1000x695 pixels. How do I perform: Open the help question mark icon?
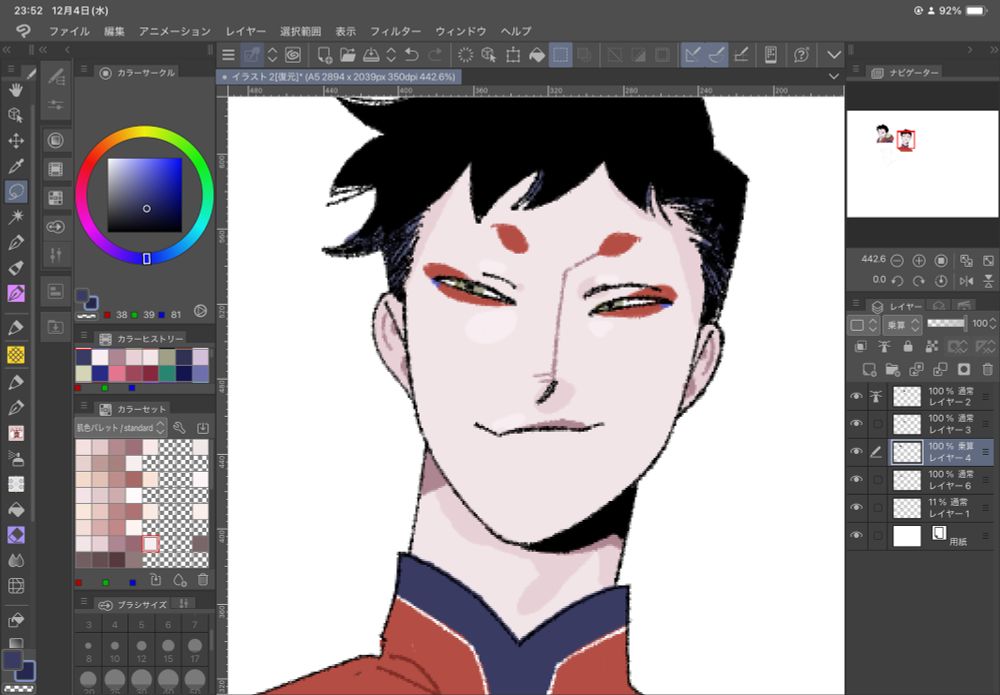[x=801, y=55]
